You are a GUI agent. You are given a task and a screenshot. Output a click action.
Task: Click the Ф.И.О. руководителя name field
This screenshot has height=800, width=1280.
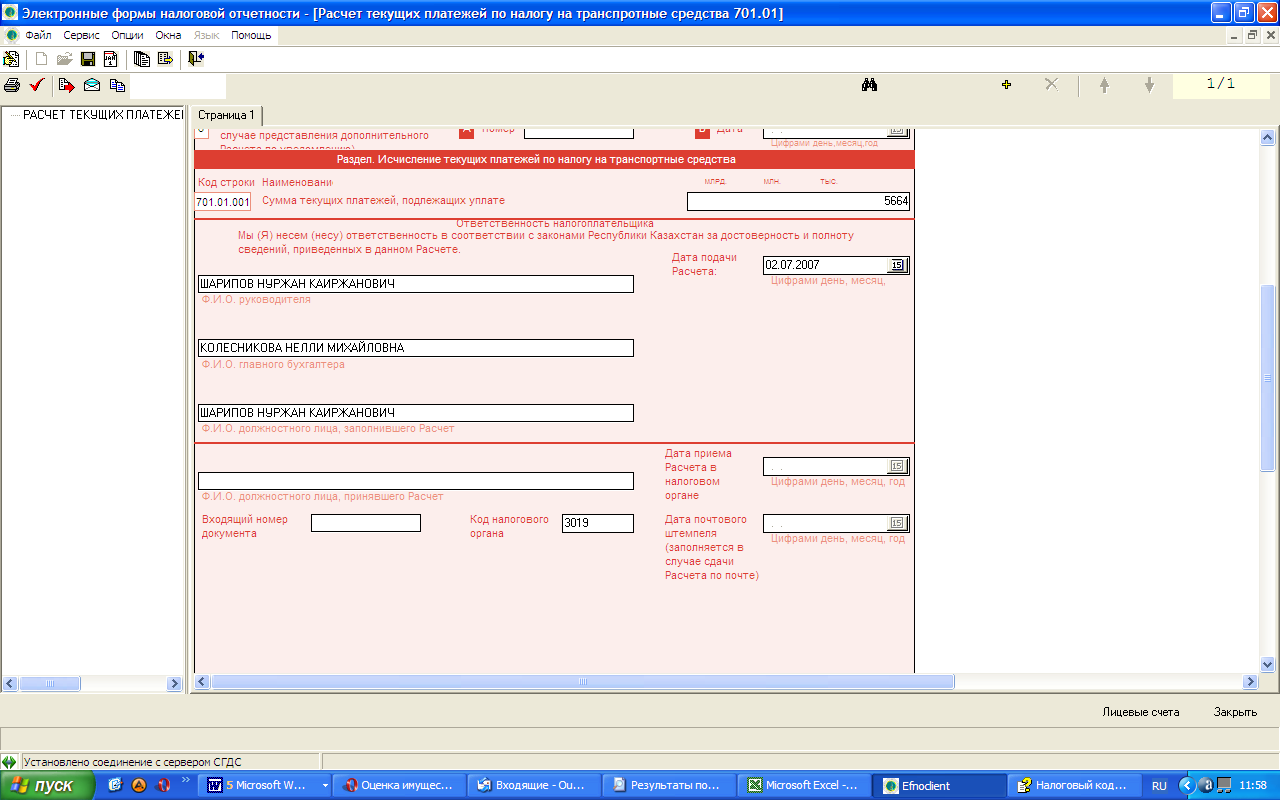(x=416, y=284)
